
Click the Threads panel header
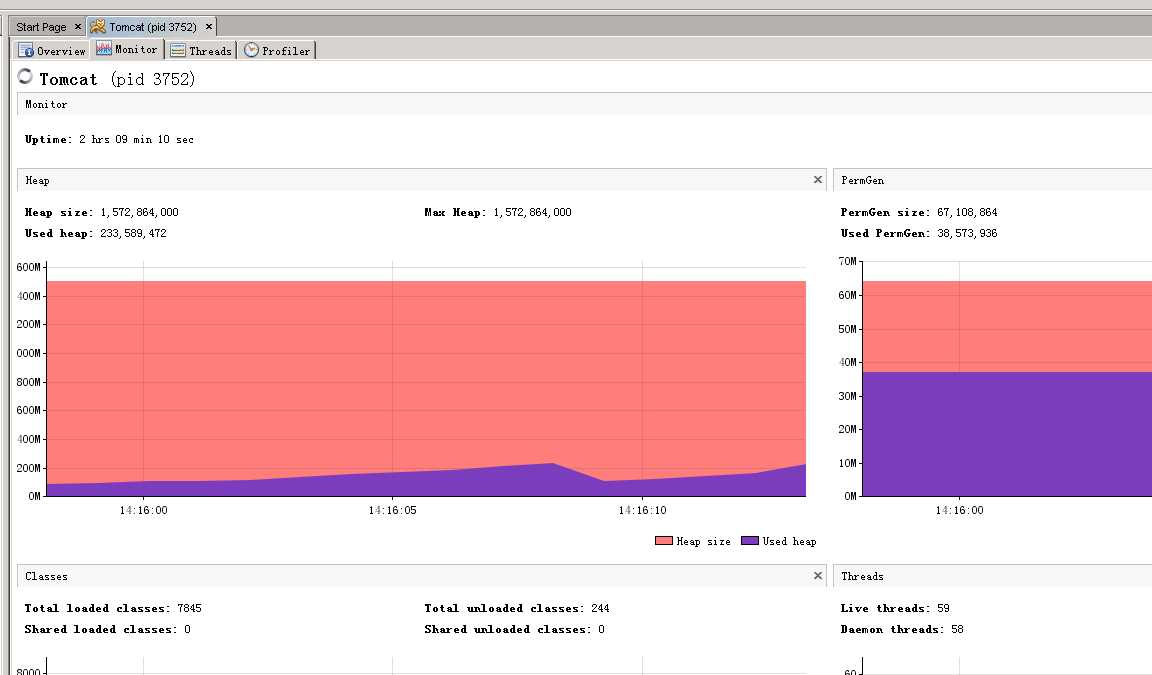(x=993, y=576)
